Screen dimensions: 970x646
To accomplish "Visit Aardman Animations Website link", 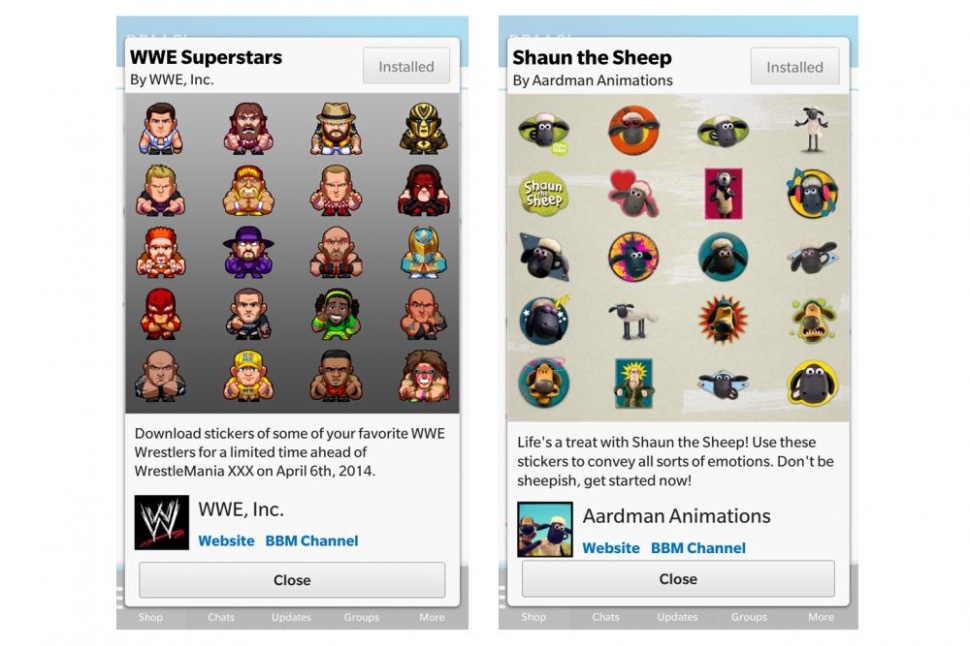I will click(x=611, y=548).
